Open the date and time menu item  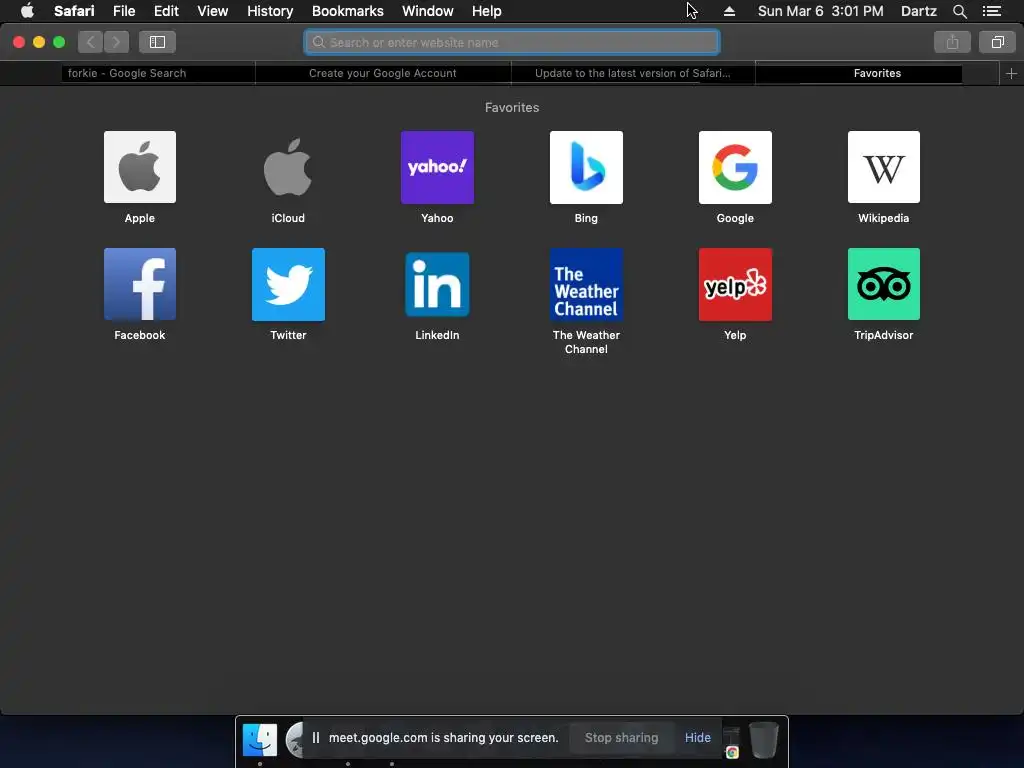point(820,11)
